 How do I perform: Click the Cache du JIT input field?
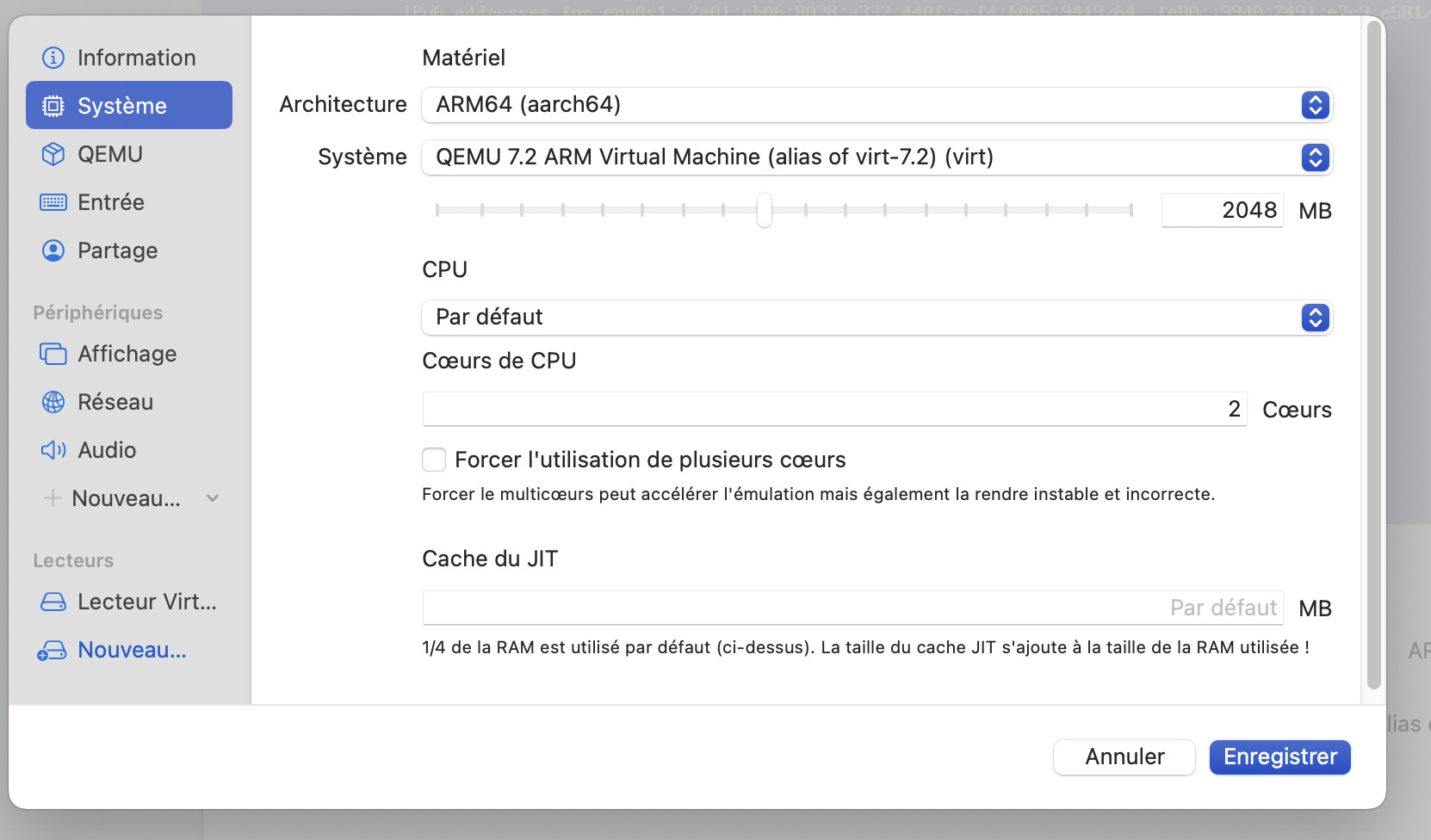pyautogui.click(x=852, y=608)
